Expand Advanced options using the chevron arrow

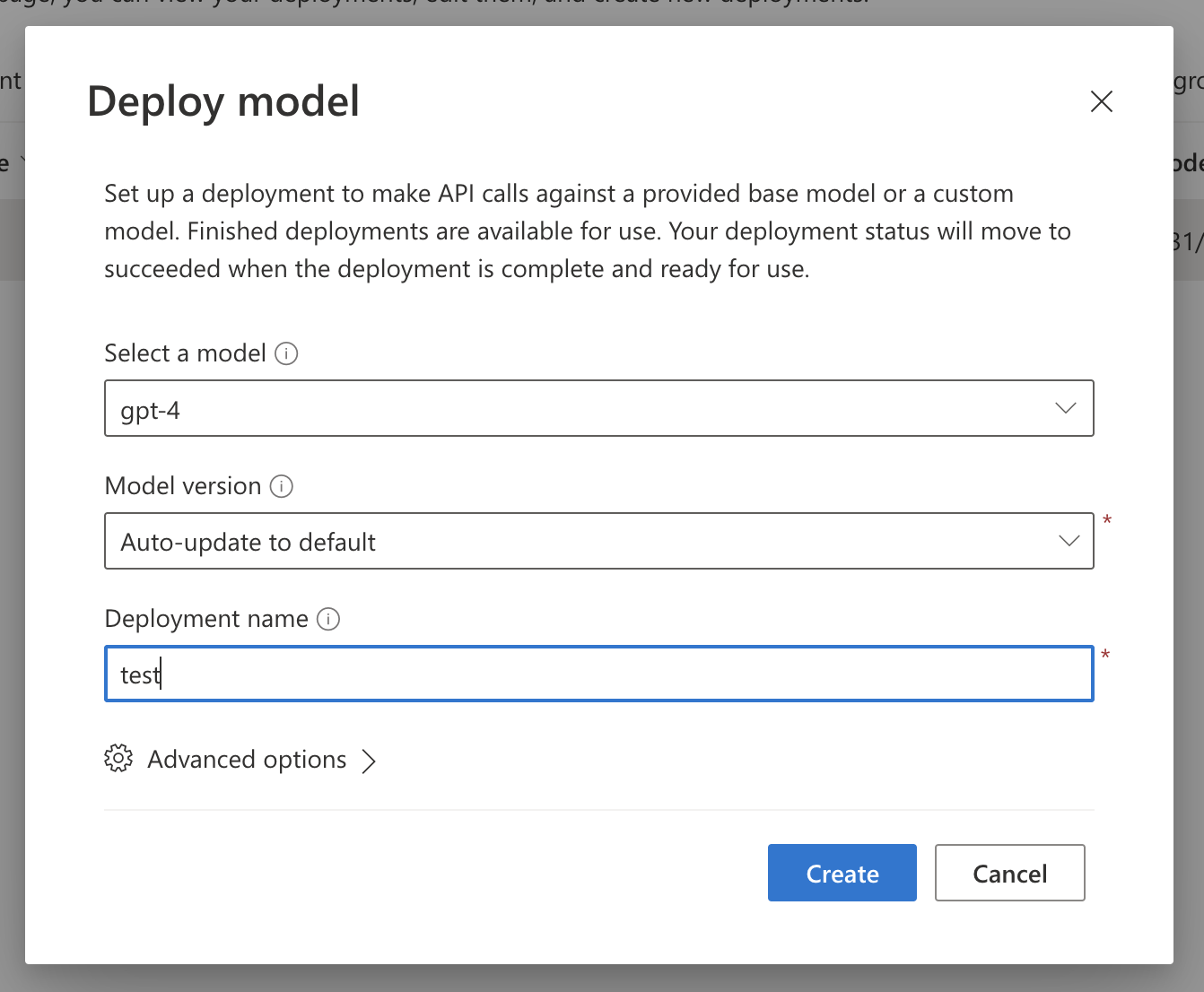point(369,761)
